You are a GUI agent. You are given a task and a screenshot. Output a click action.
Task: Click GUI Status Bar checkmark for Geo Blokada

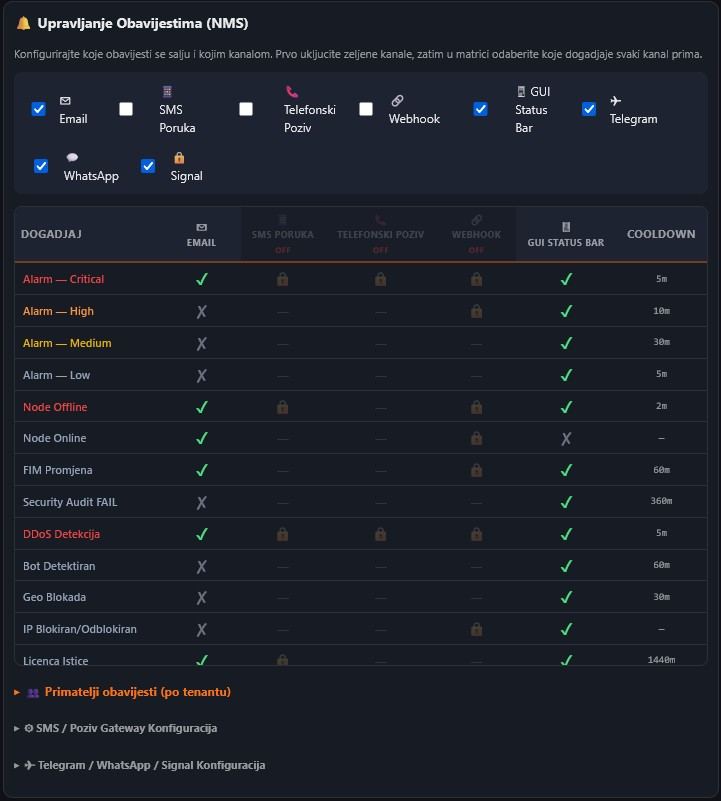tap(566, 598)
